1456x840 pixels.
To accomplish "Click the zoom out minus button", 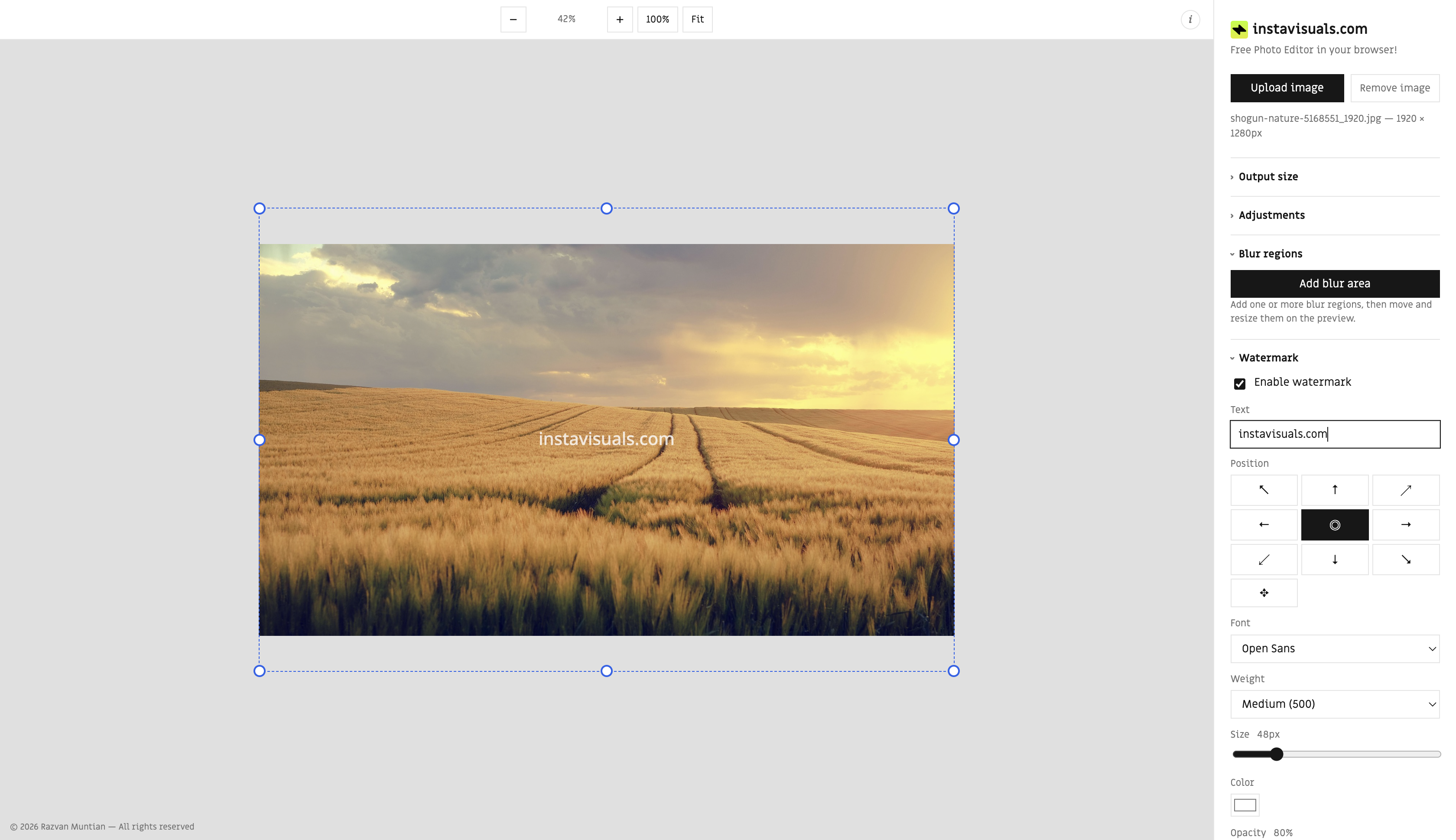I will click(513, 20).
